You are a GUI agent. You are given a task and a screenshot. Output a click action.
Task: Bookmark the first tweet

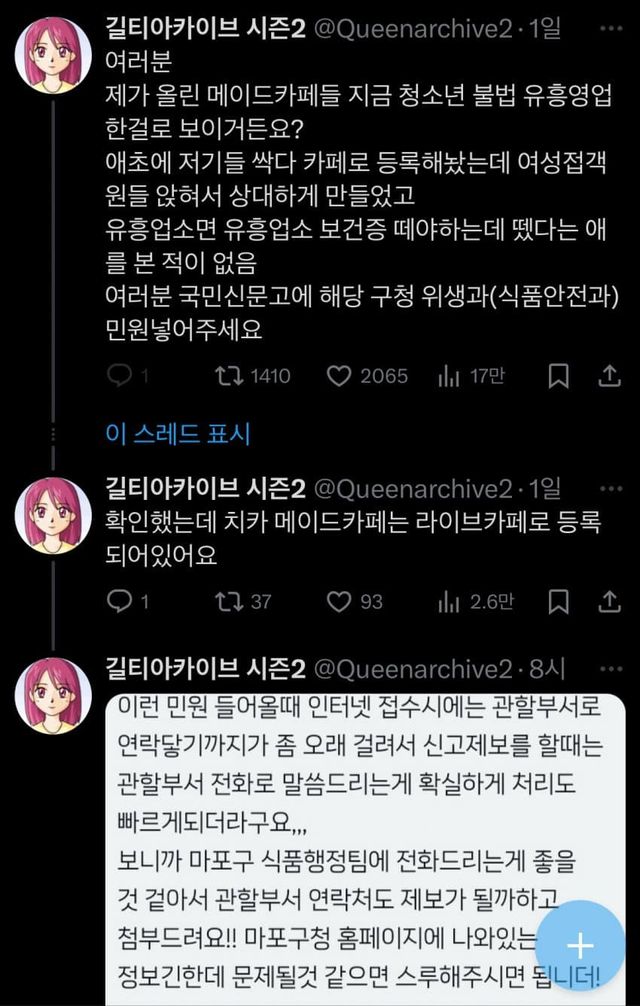point(559,376)
